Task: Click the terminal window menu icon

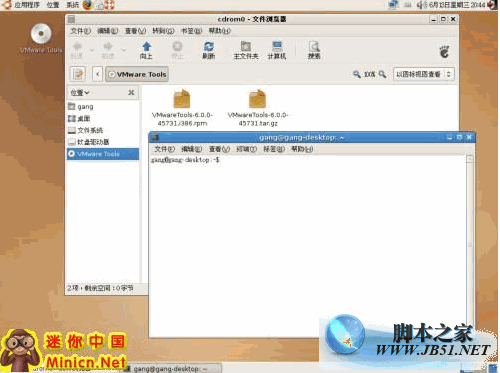Action: (154, 137)
